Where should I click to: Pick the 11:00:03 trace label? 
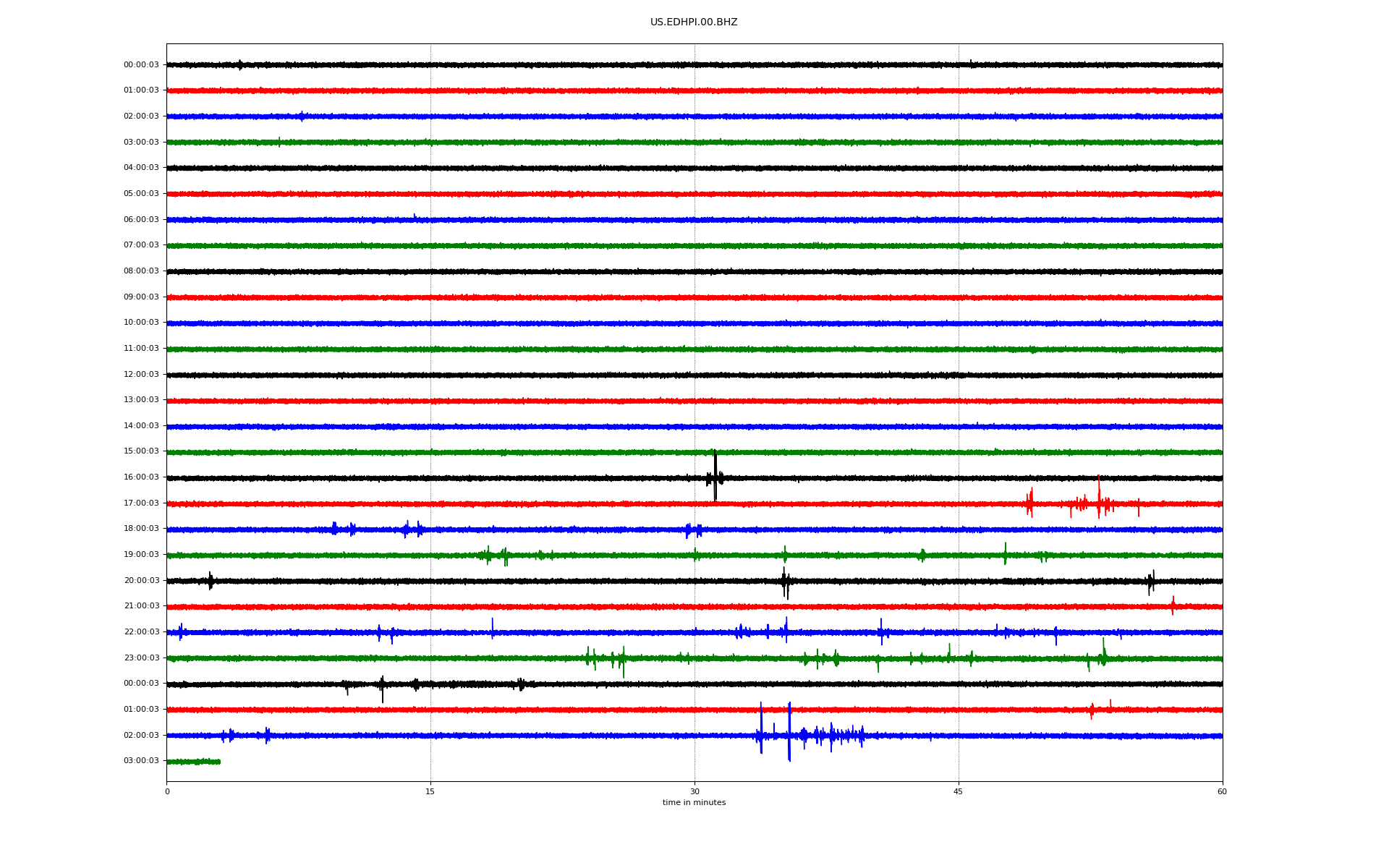click(141, 349)
